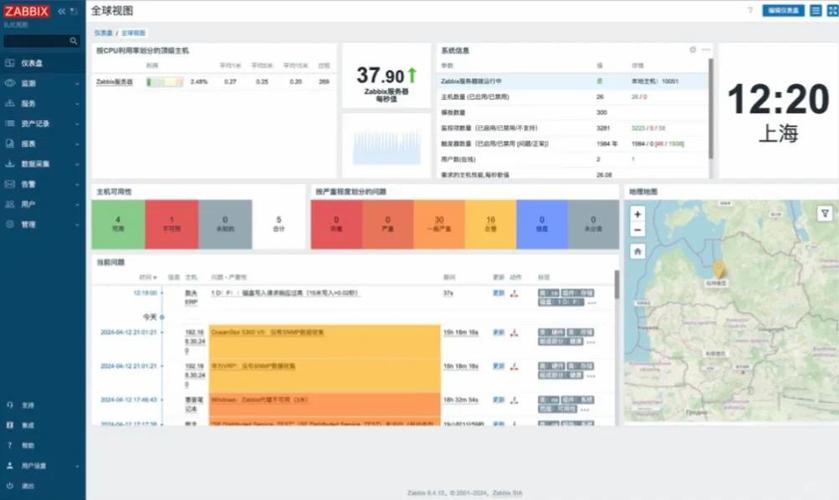Open the 支持 headset icon in sidebar
The width and height of the screenshot is (839, 500).
point(10,405)
